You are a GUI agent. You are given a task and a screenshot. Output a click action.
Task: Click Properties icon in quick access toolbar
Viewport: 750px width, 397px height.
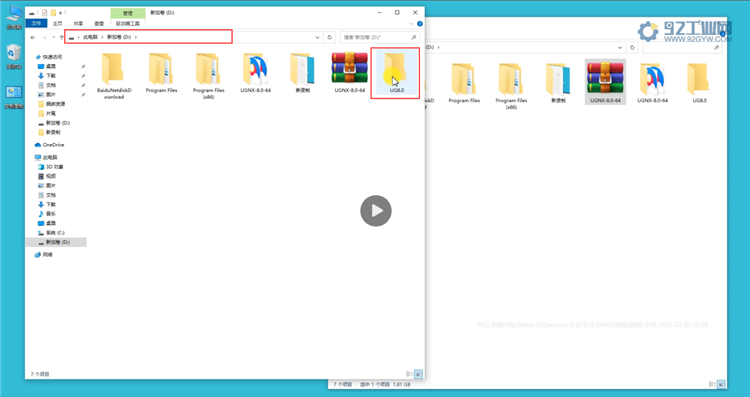pos(44,12)
